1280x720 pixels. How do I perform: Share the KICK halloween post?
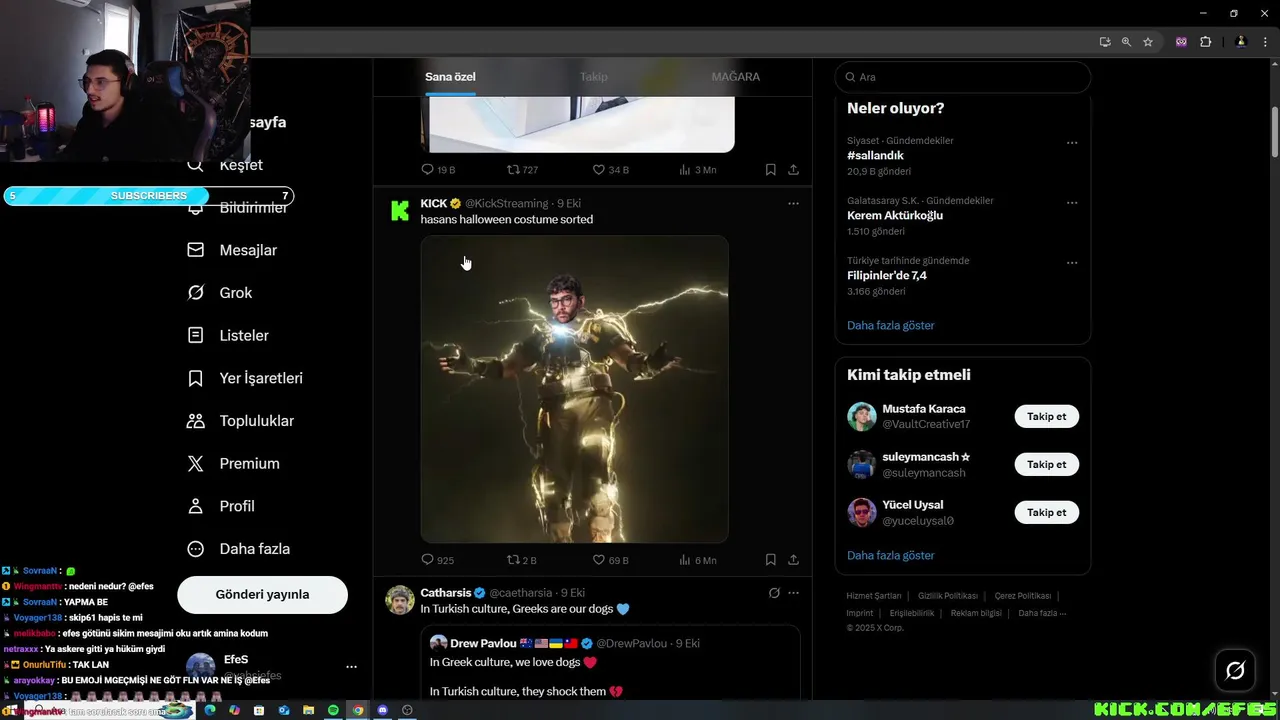pyautogui.click(x=793, y=560)
